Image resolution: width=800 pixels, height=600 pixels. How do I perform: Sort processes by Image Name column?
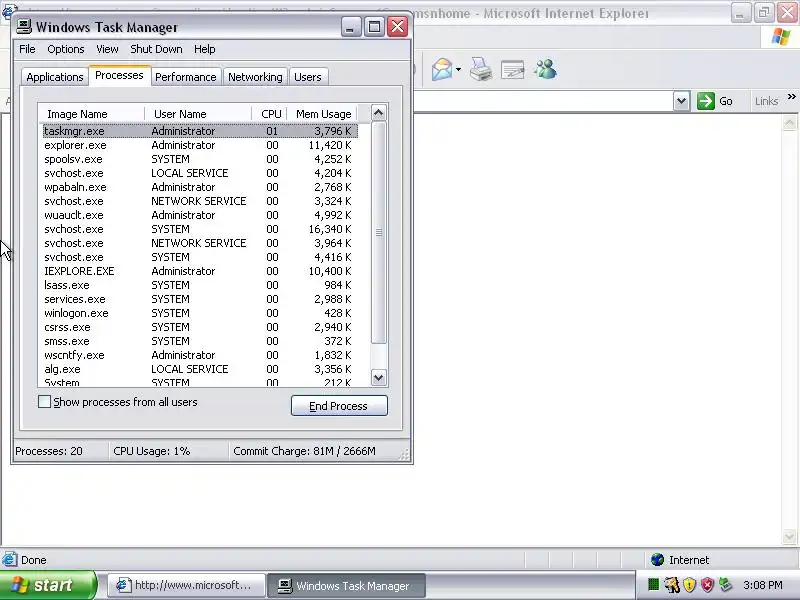pyautogui.click(x=92, y=114)
